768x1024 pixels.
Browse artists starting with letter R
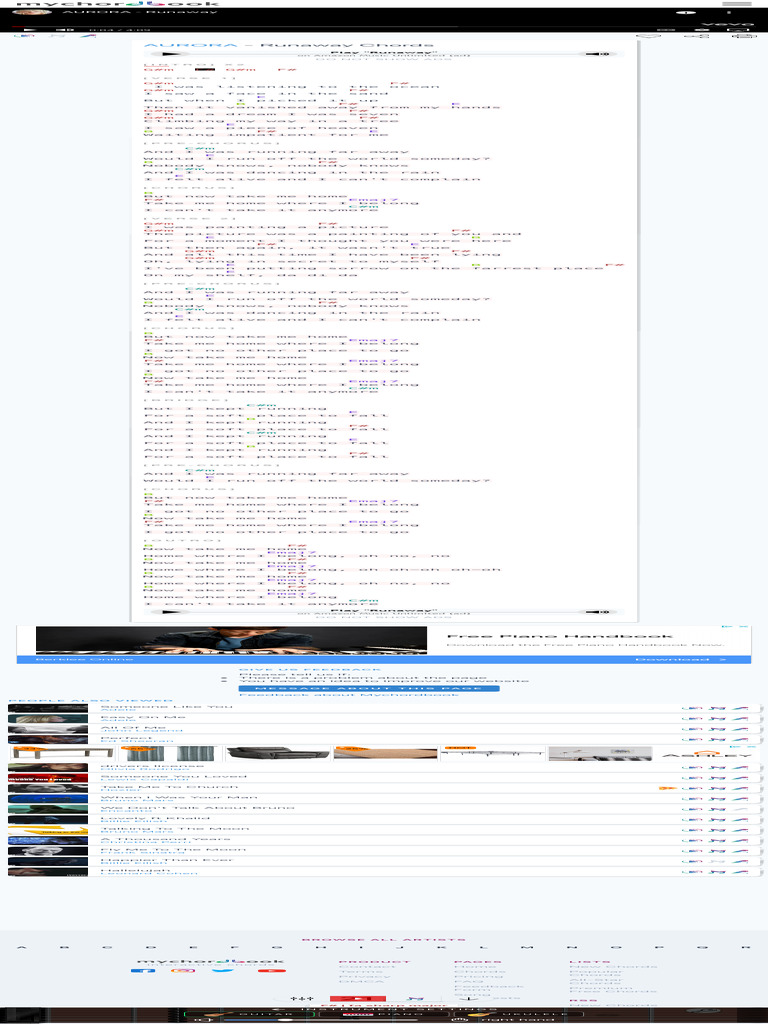(745, 948)
